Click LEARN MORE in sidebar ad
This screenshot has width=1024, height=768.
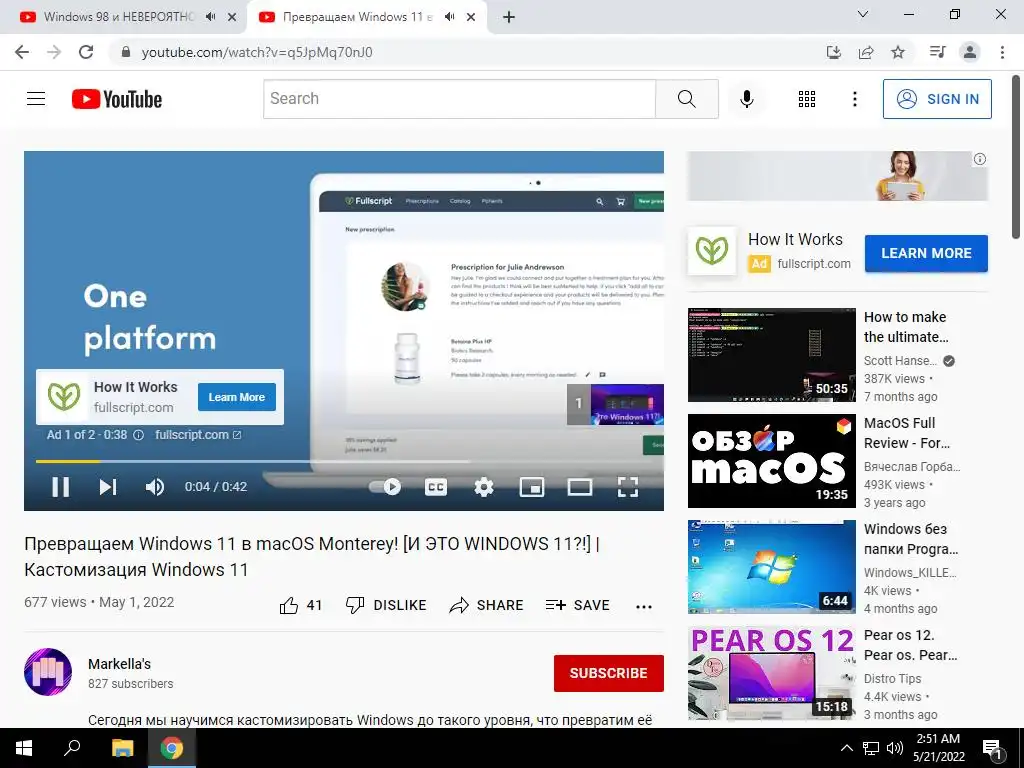tap(926, 253)
